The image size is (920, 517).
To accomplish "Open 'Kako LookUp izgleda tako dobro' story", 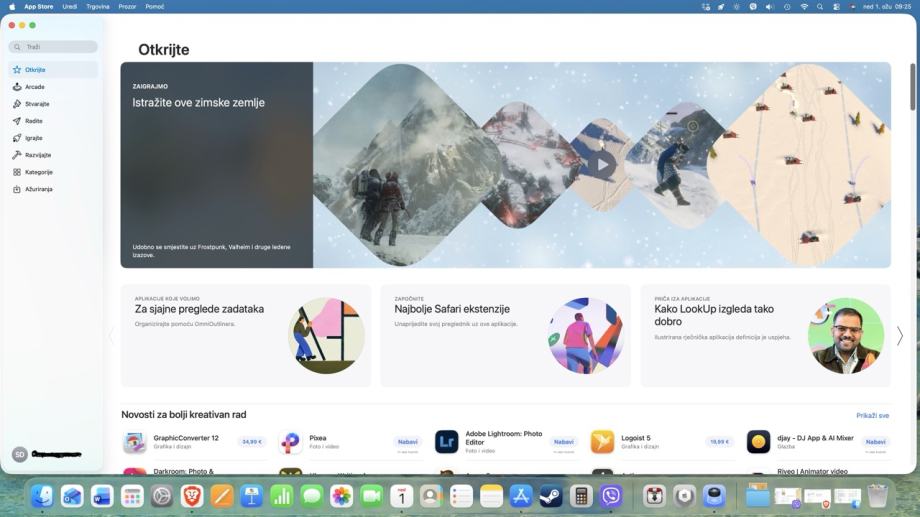I will point(766,336).
